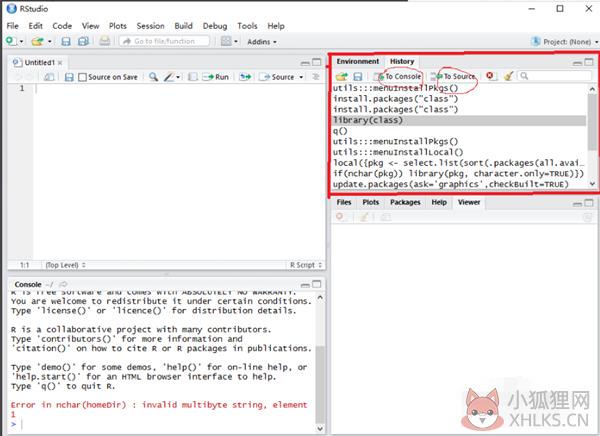Open the New File dropdown arrow
Screen dimensions: 600x436
(x=21, y=41)
